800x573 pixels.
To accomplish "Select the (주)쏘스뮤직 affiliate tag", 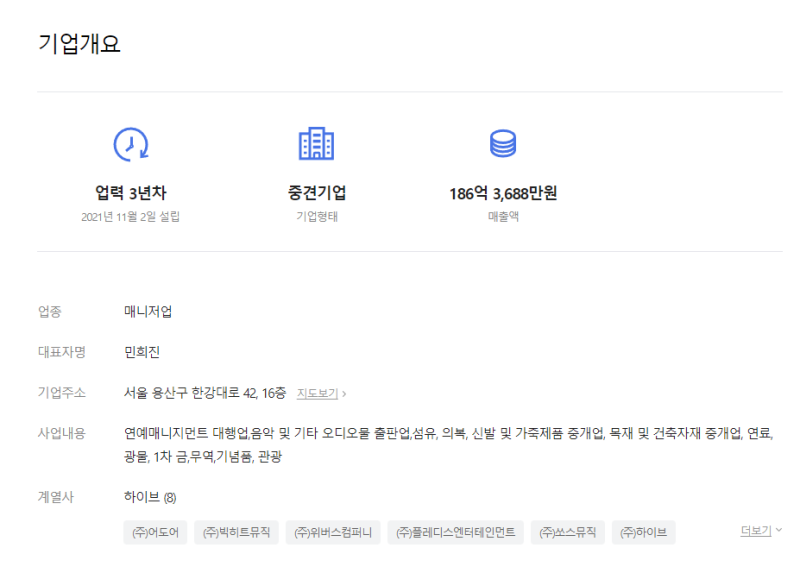I will point(567,532).
